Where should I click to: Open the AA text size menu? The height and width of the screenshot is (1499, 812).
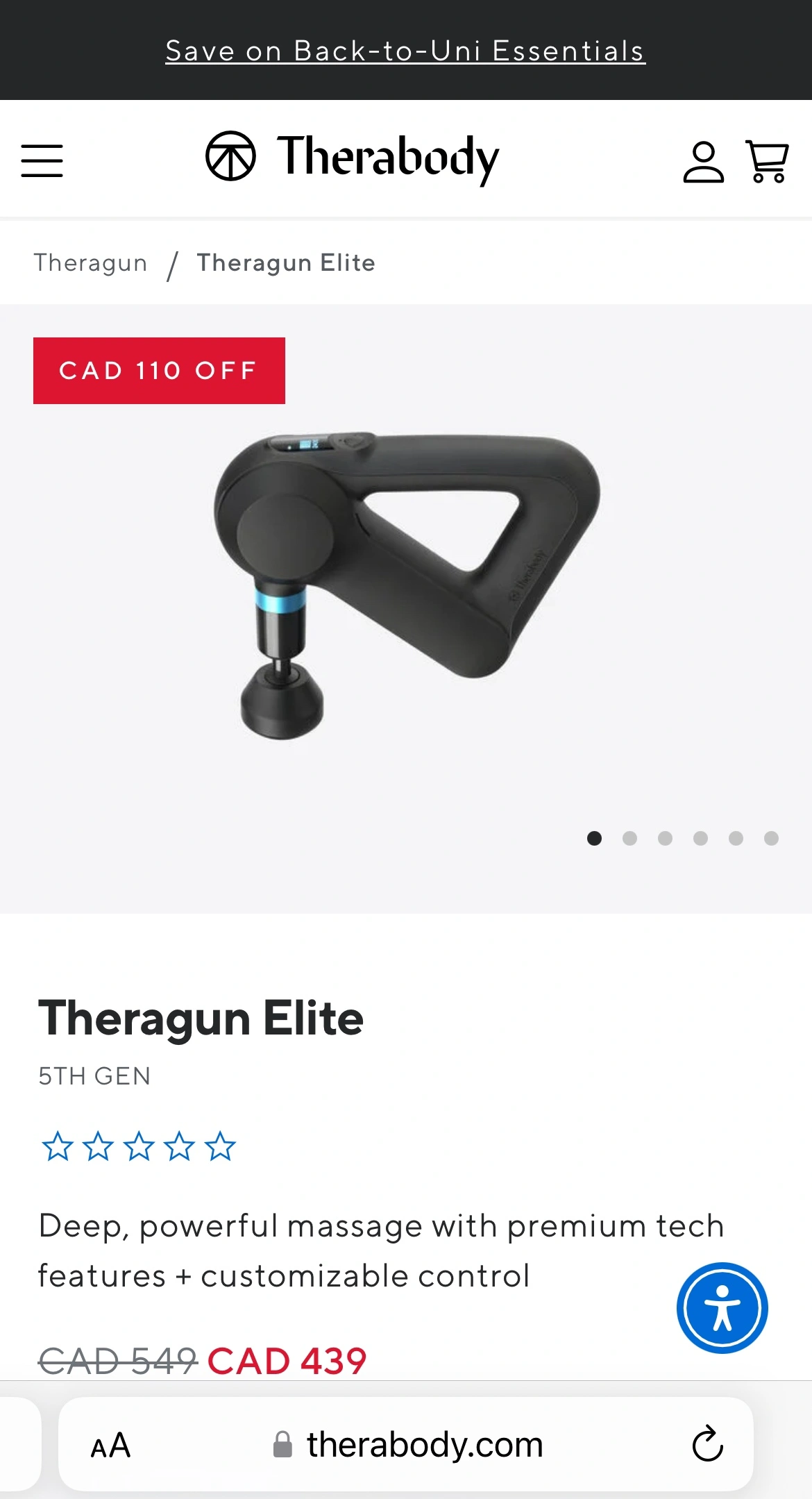click(110, 1446)
